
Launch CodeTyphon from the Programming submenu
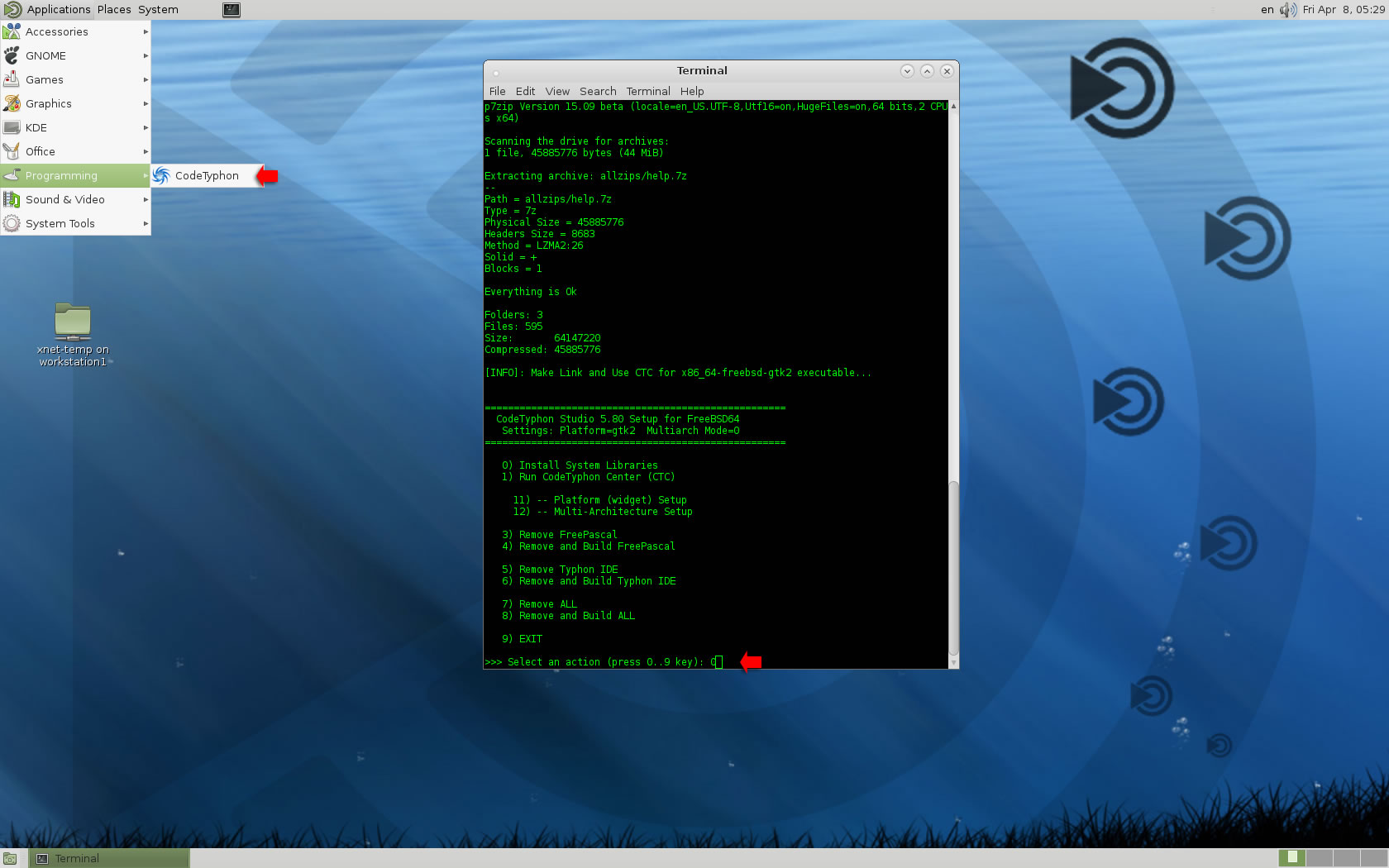point(207,175)
